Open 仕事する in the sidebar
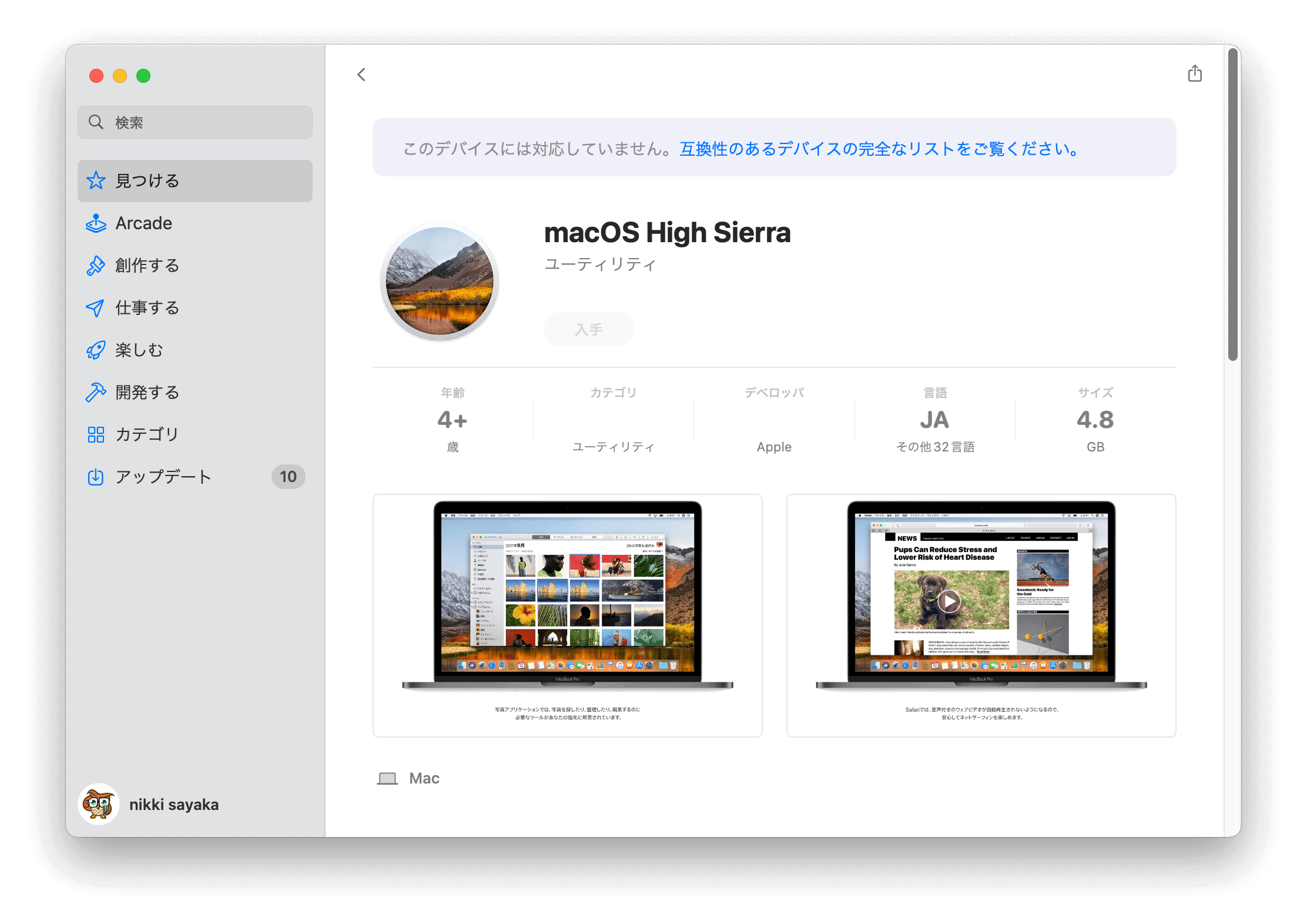Image resolution: width=1307 pixels, height=924 pixels. coord(195,307)
